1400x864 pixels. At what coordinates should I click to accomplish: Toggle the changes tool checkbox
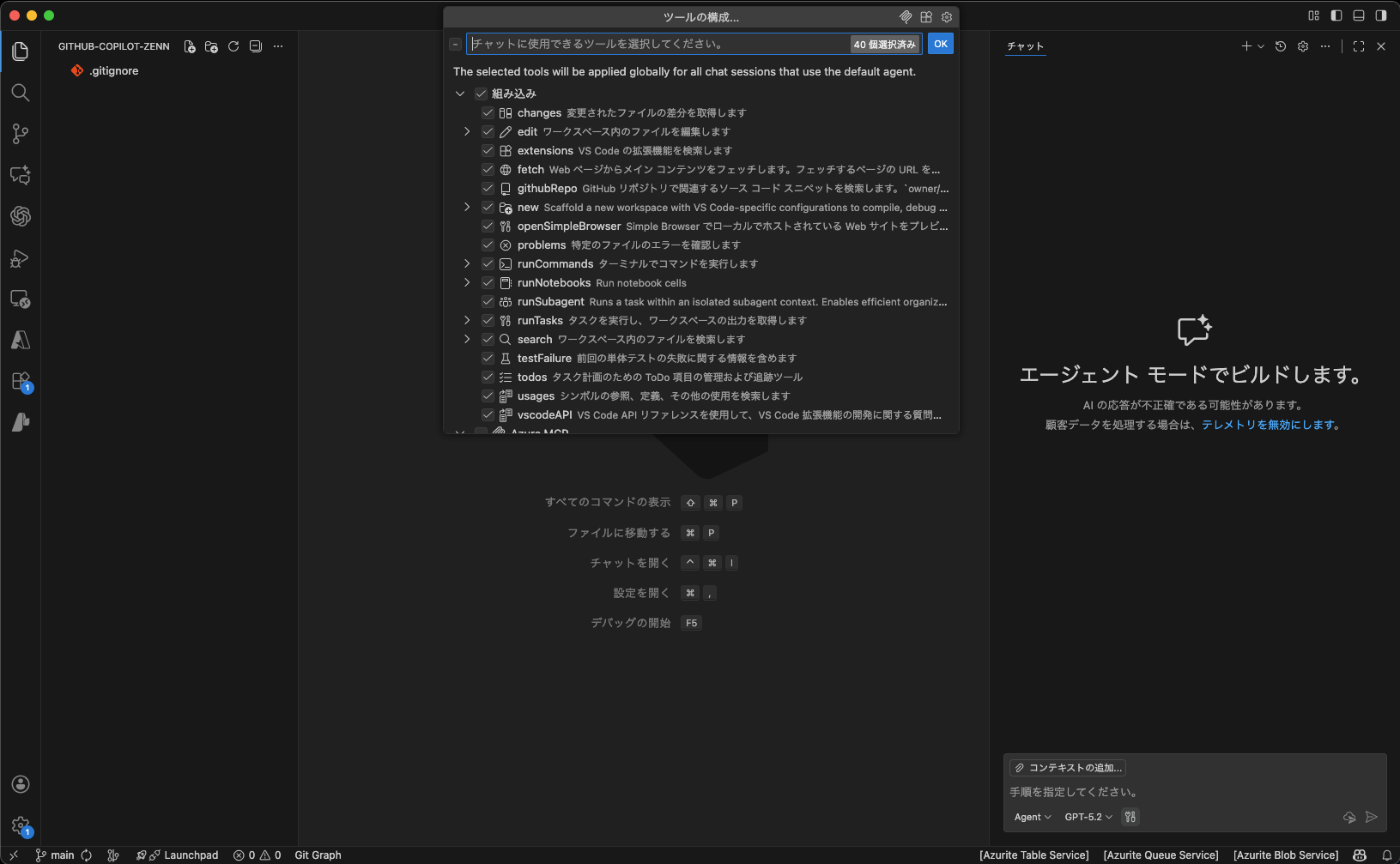click(488, 113)
